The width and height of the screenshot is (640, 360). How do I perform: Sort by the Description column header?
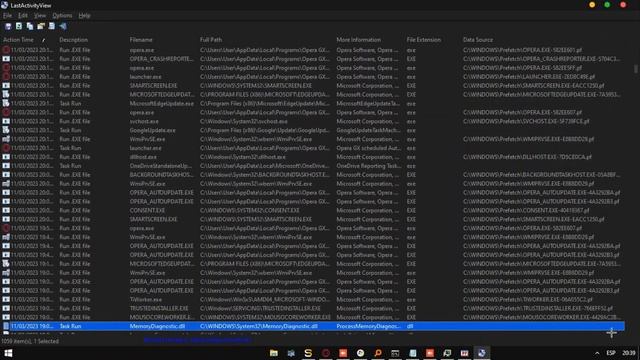[73, 40]
